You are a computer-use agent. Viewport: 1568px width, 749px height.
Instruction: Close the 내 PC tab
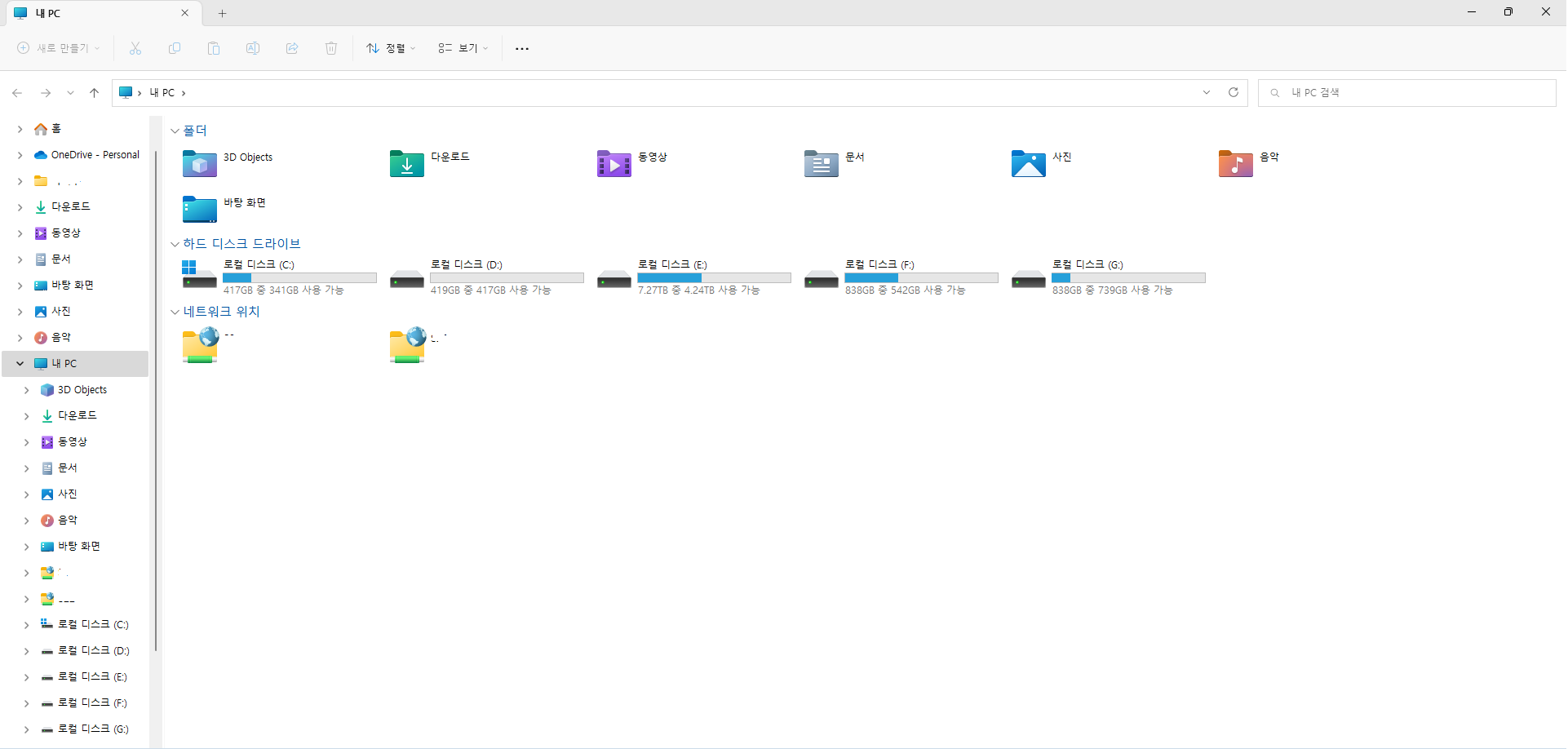click(x=184, y=13)
